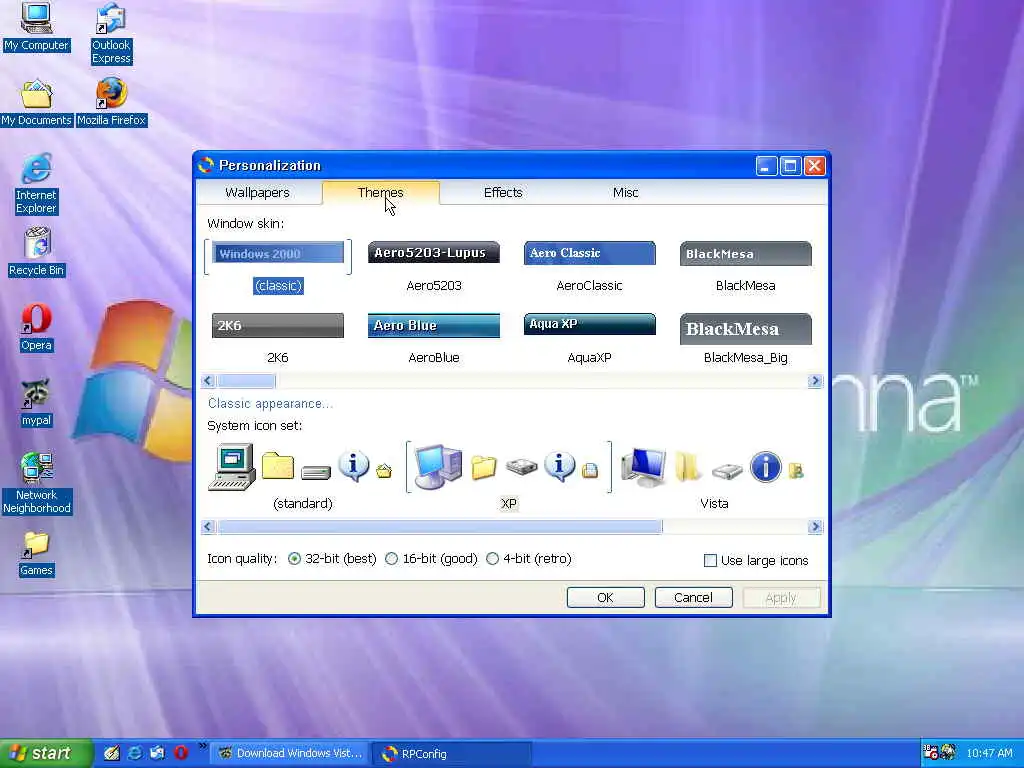The width and height of the screenshot is (1024, 768).
Task: Open My Computer desktop icon
Action: point(36,26)
